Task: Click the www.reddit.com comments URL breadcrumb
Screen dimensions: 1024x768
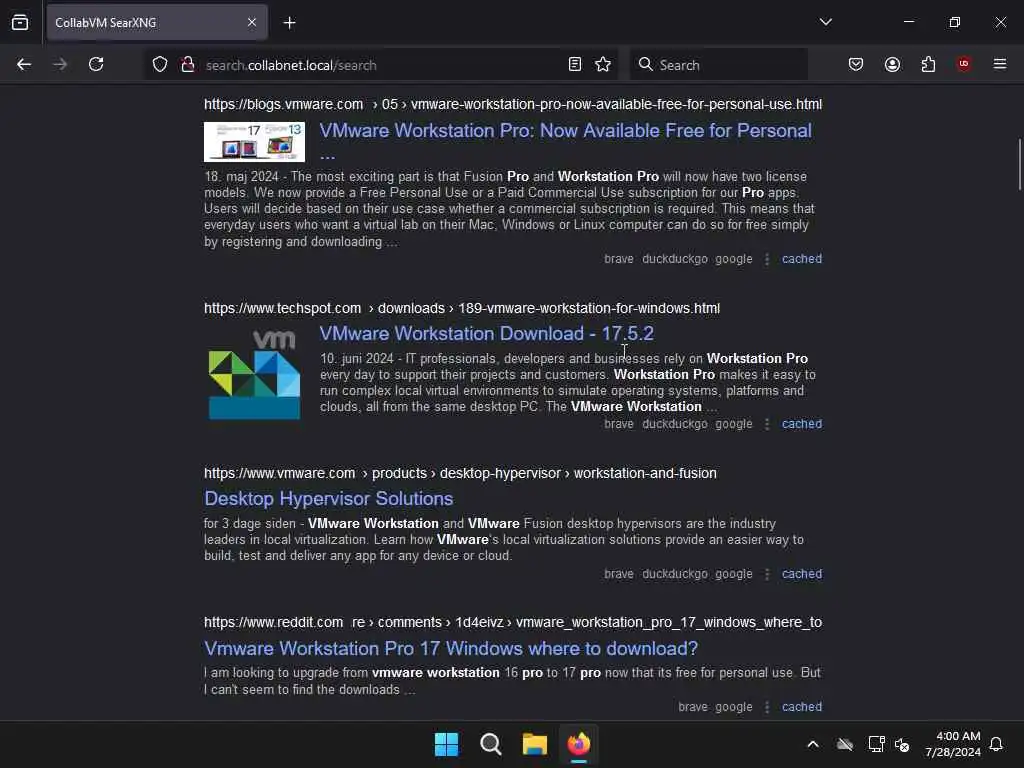Action: point(513,622)
